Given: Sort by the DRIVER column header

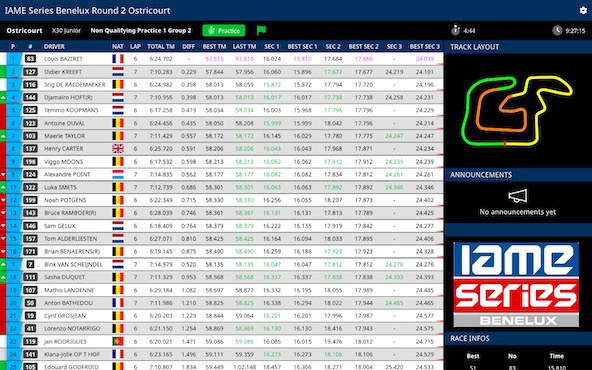Looking at the screenshot, I should pyautogui.click(x=54, y=46).
